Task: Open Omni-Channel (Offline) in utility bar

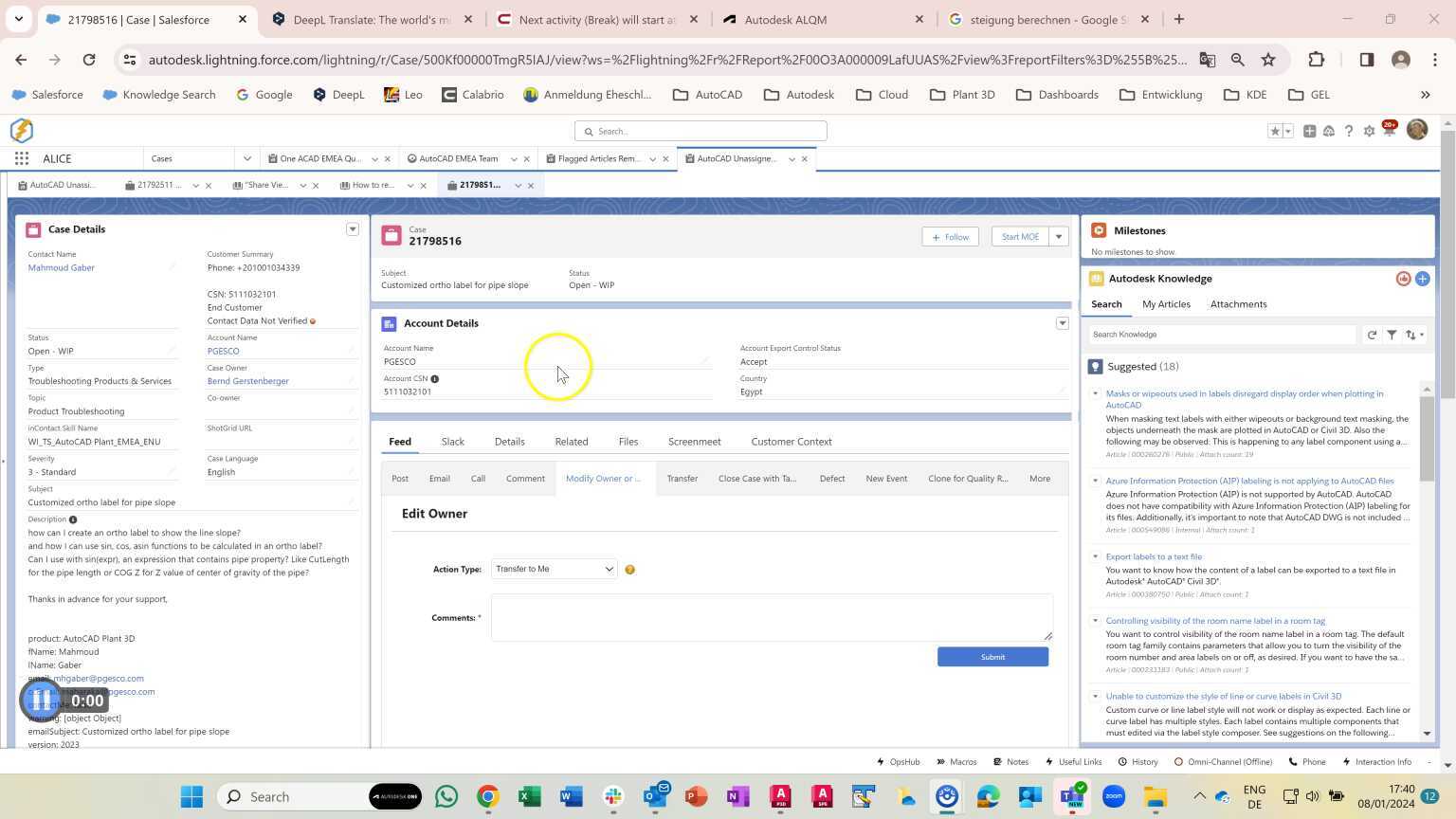Action: tap(1223, 762)
